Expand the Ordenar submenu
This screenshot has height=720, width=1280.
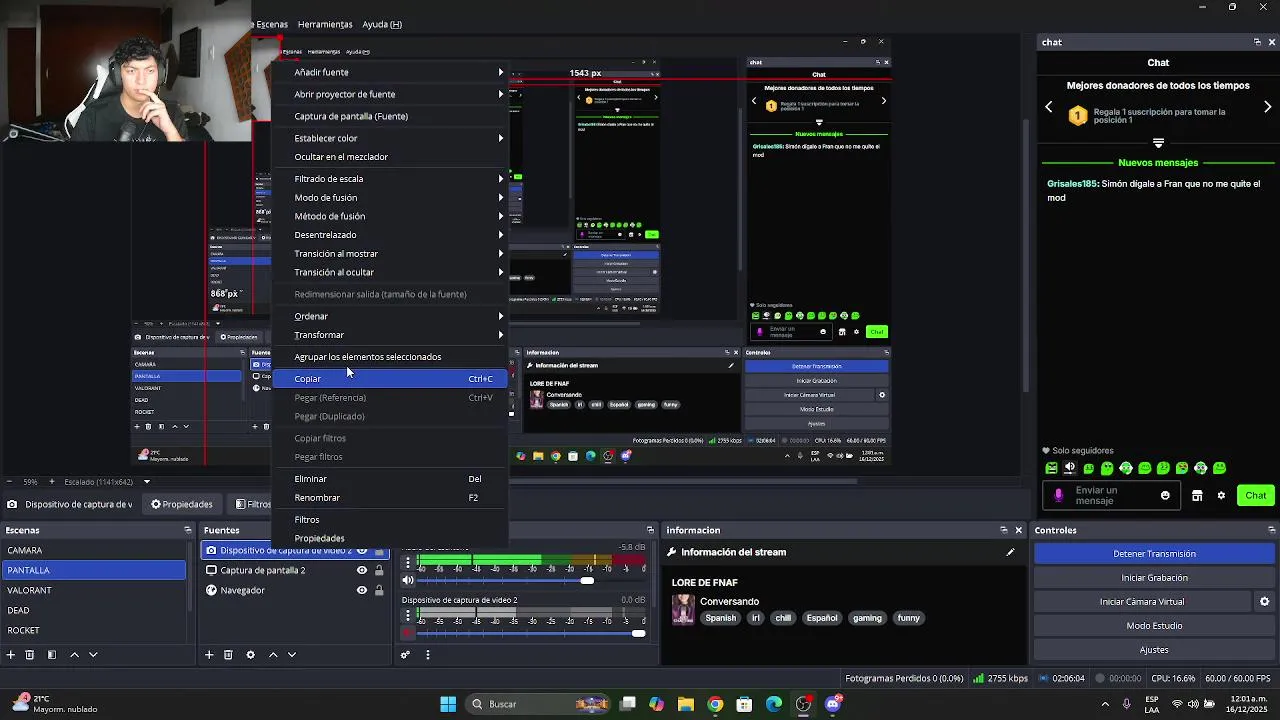(390, 316)
